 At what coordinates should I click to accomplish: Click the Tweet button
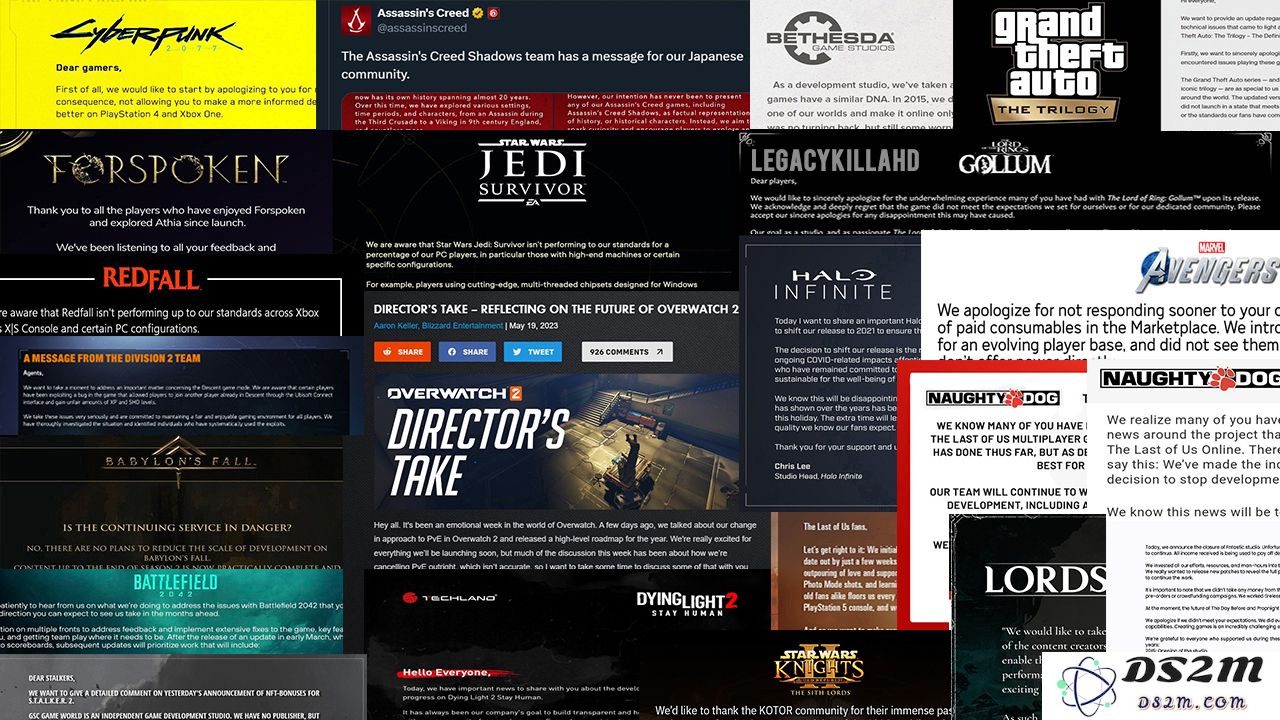533,352
